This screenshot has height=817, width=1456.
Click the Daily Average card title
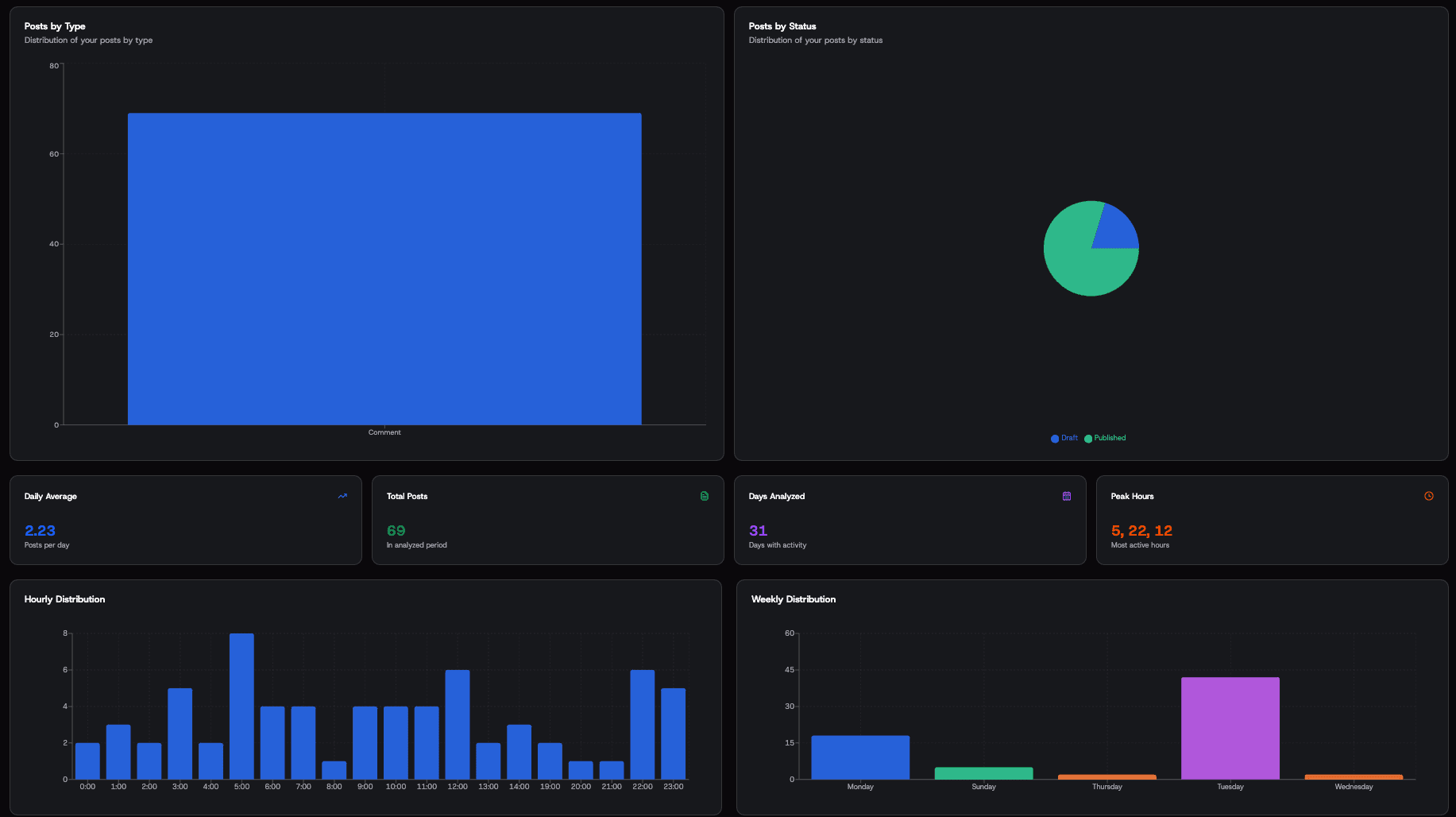pos(51,497)
